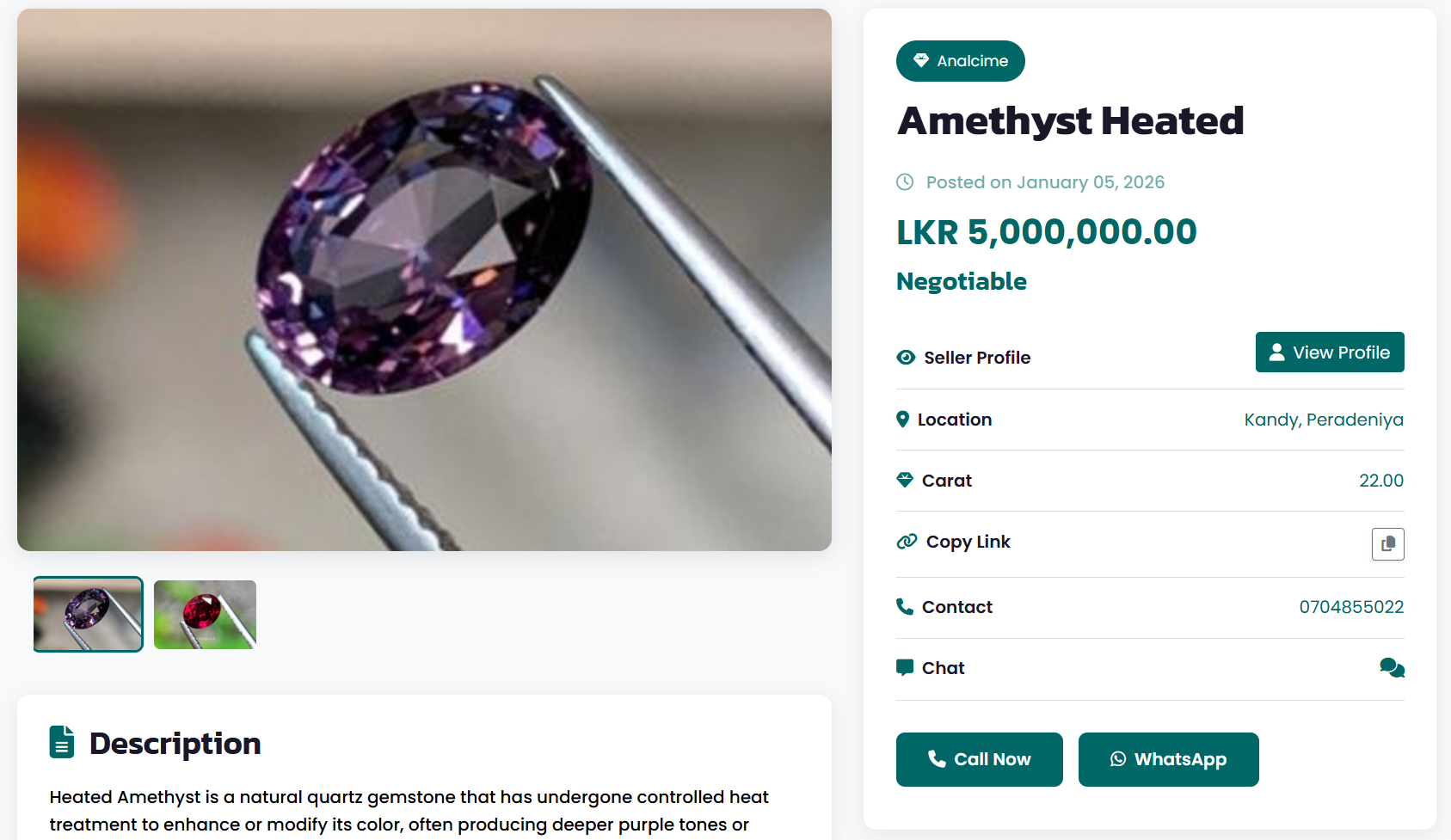
Task: Click the clock icon beside the post date
Action: (x=905, y=181)
